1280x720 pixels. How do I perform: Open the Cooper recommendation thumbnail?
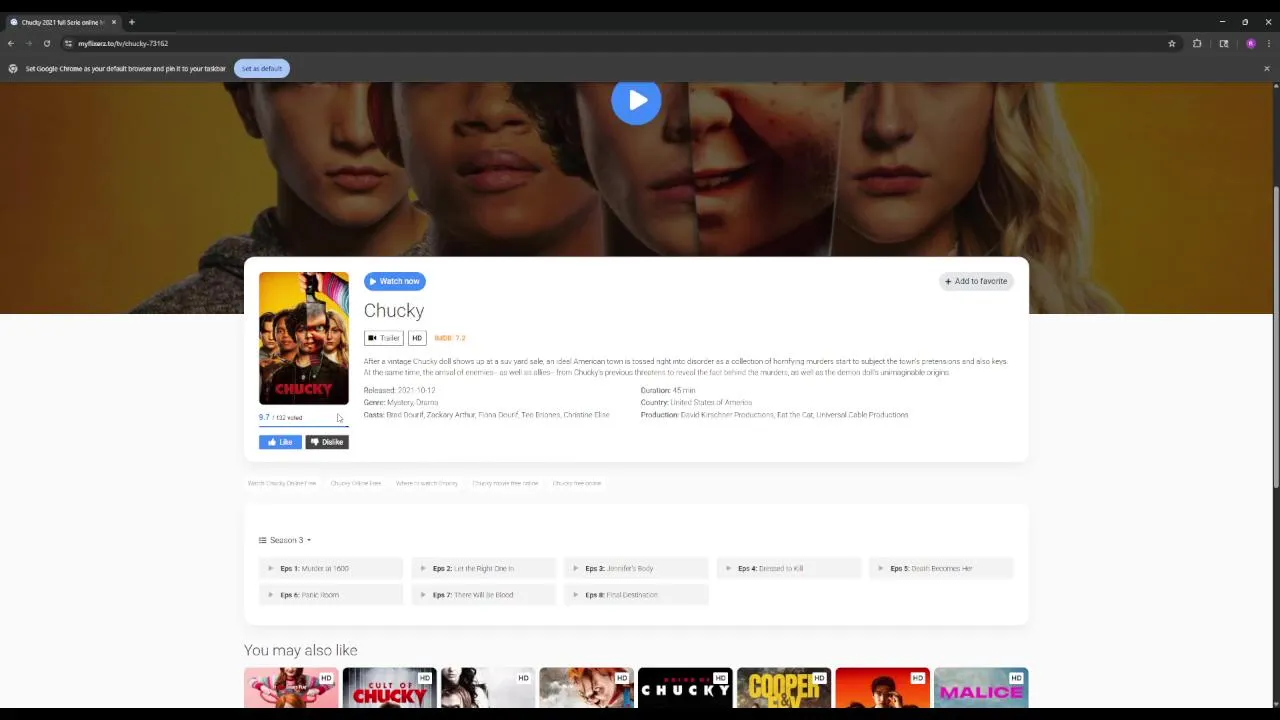[x=783, y=688]
